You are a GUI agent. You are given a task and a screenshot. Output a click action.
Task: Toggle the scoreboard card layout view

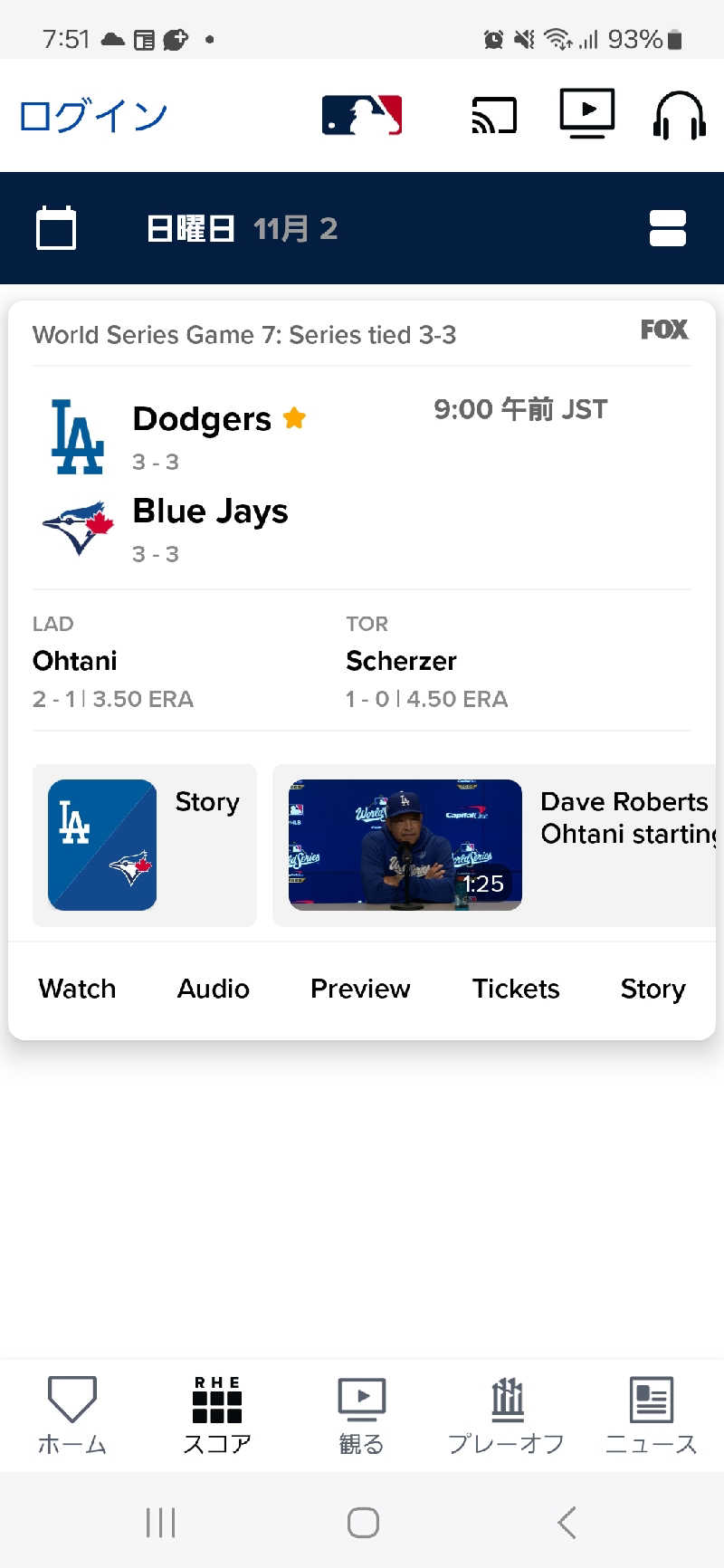[x=668, y=228]
